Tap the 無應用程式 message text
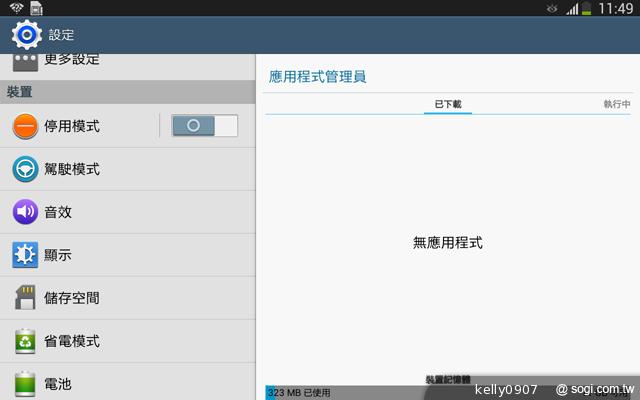 tap(448, 242)
